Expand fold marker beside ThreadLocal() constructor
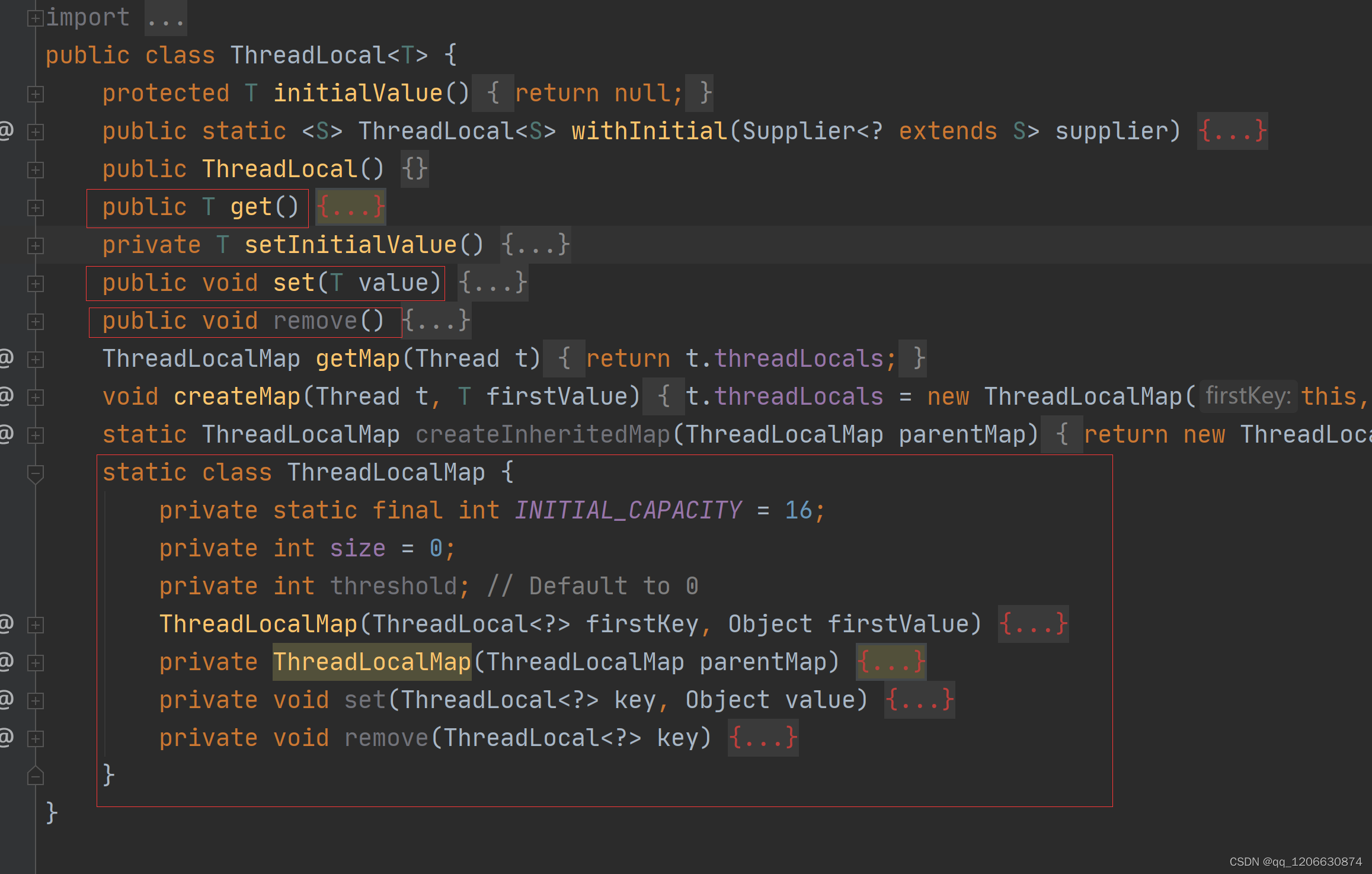The image size is (1372, 874). click(x=35, y=170)
